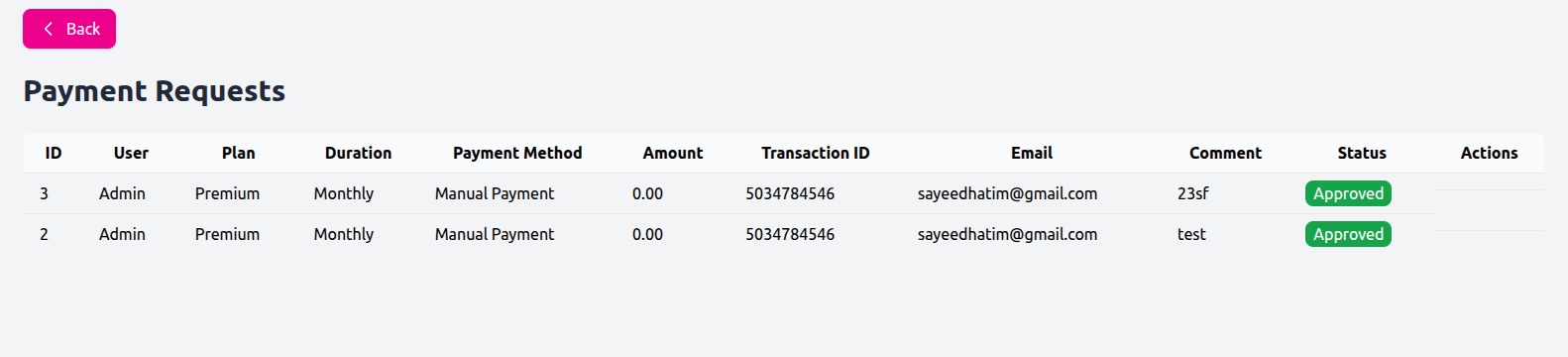Image resolution: width=1568 pixels, height=357 pixels.
Task: Select the email in request 3's row
Action: point(1007,193)
